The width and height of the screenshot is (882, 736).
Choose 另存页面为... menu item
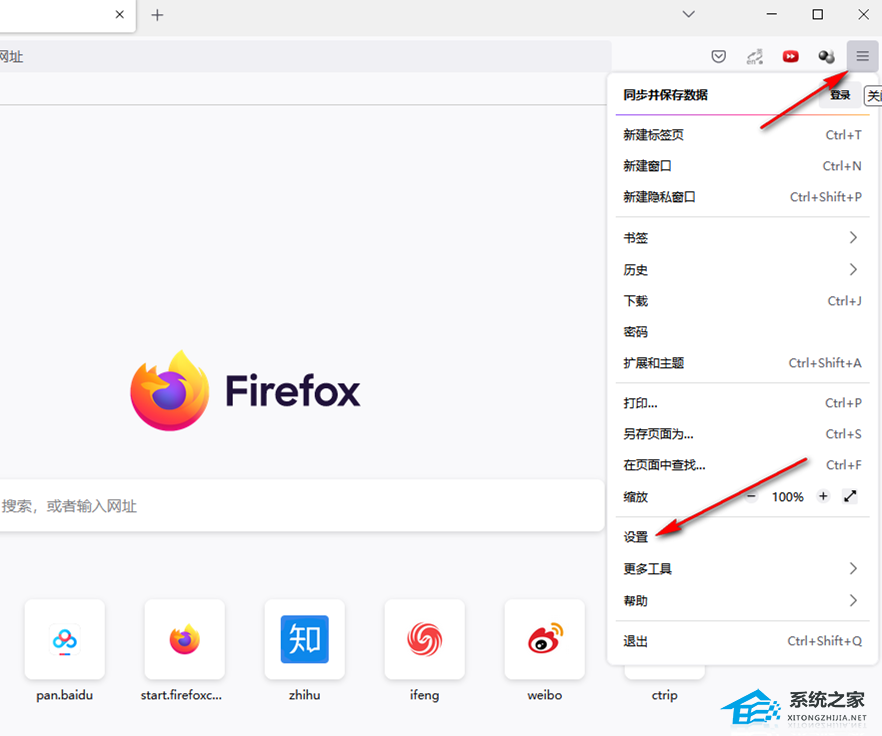pyautogui.click(x=742, y=434)
